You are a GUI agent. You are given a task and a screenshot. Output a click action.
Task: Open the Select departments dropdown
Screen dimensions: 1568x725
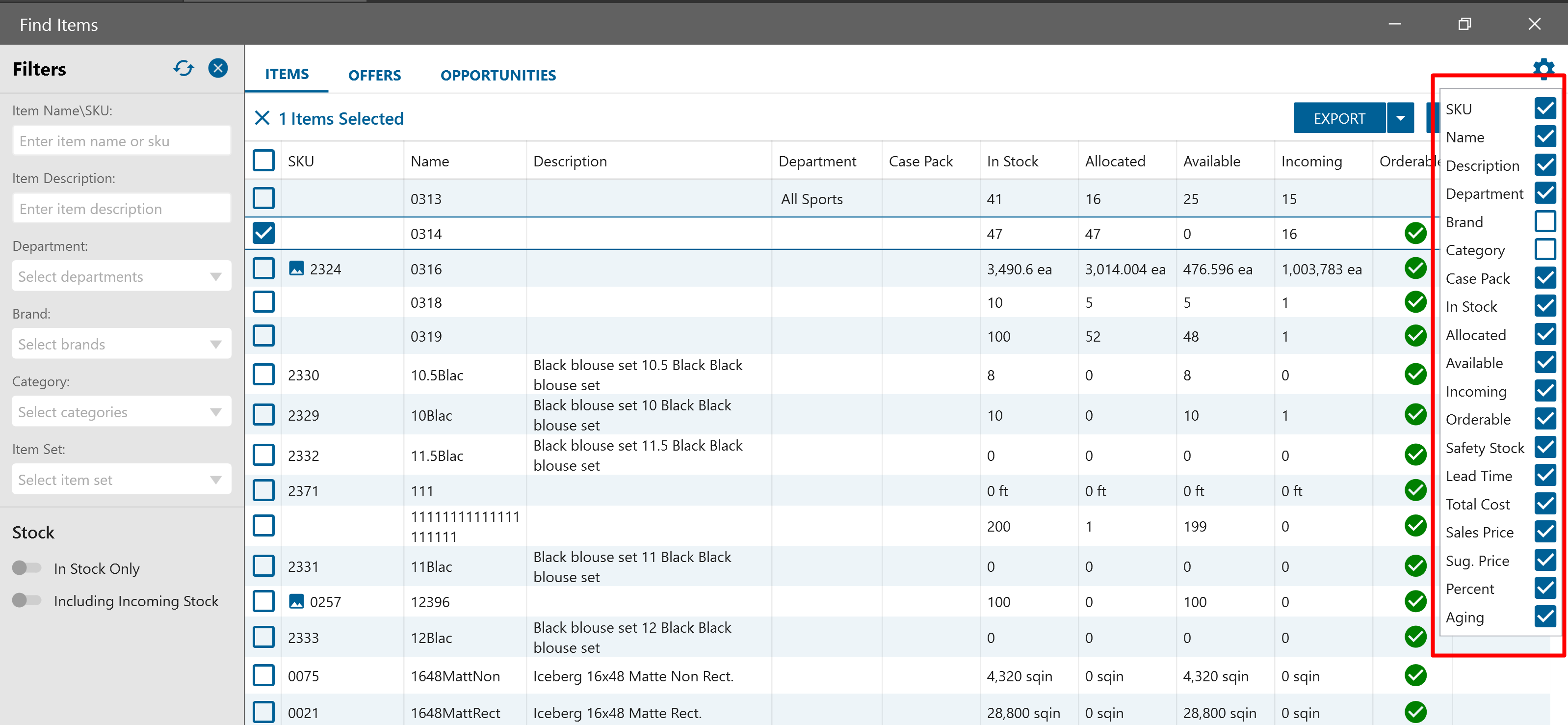121,276
